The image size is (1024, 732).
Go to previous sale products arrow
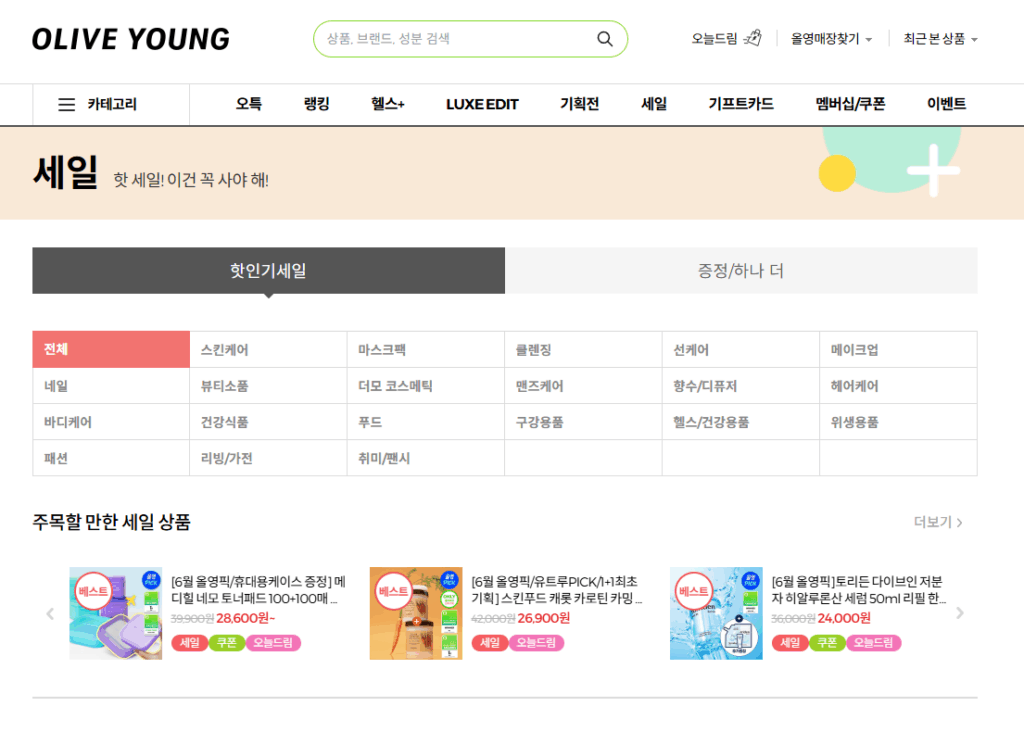50,613
